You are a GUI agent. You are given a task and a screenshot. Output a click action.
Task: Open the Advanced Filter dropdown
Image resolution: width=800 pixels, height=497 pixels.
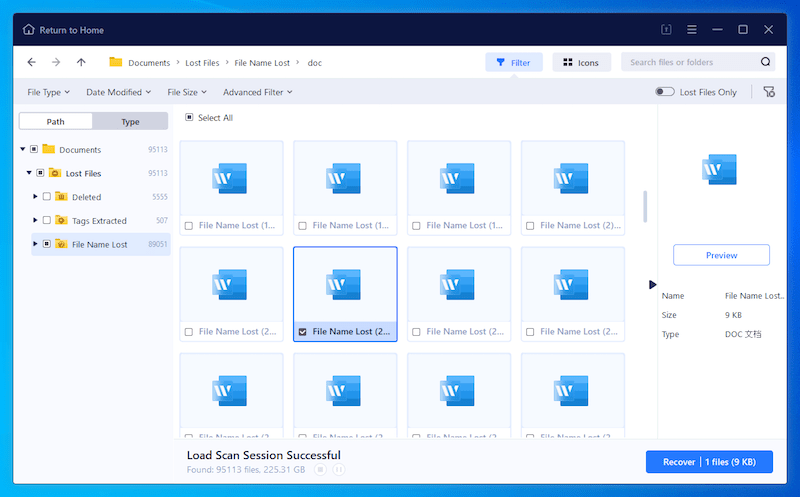tap(258, 92)
